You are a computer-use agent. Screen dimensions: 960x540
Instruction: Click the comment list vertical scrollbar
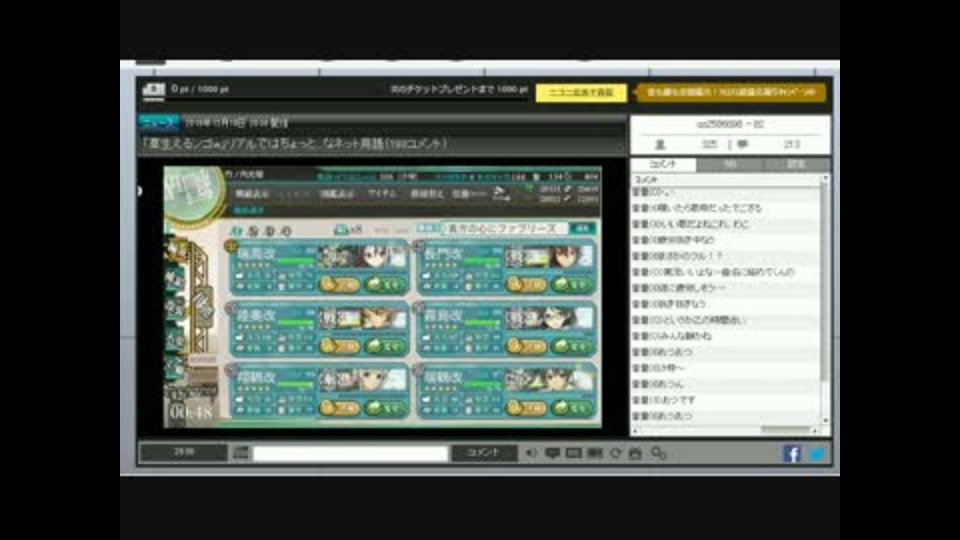point(825,299)
